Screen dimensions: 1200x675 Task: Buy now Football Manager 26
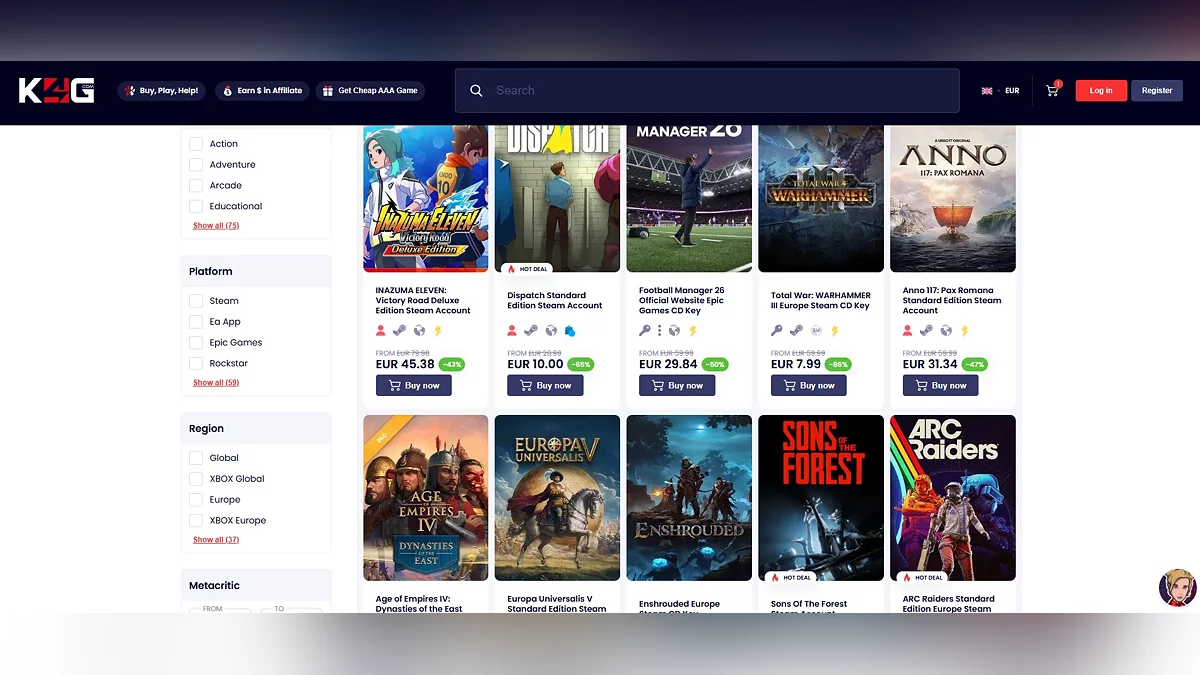coord(677,385)
